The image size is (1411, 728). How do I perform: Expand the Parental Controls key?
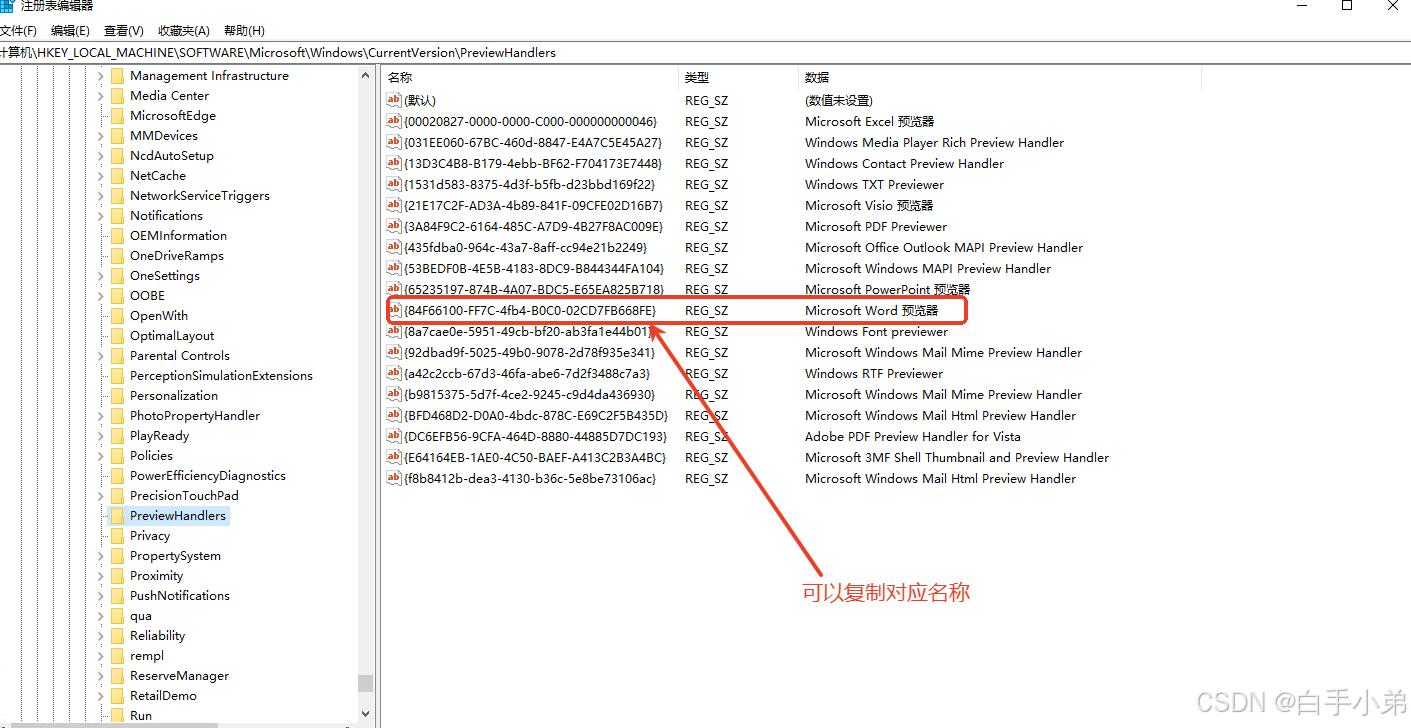point(101,356)
